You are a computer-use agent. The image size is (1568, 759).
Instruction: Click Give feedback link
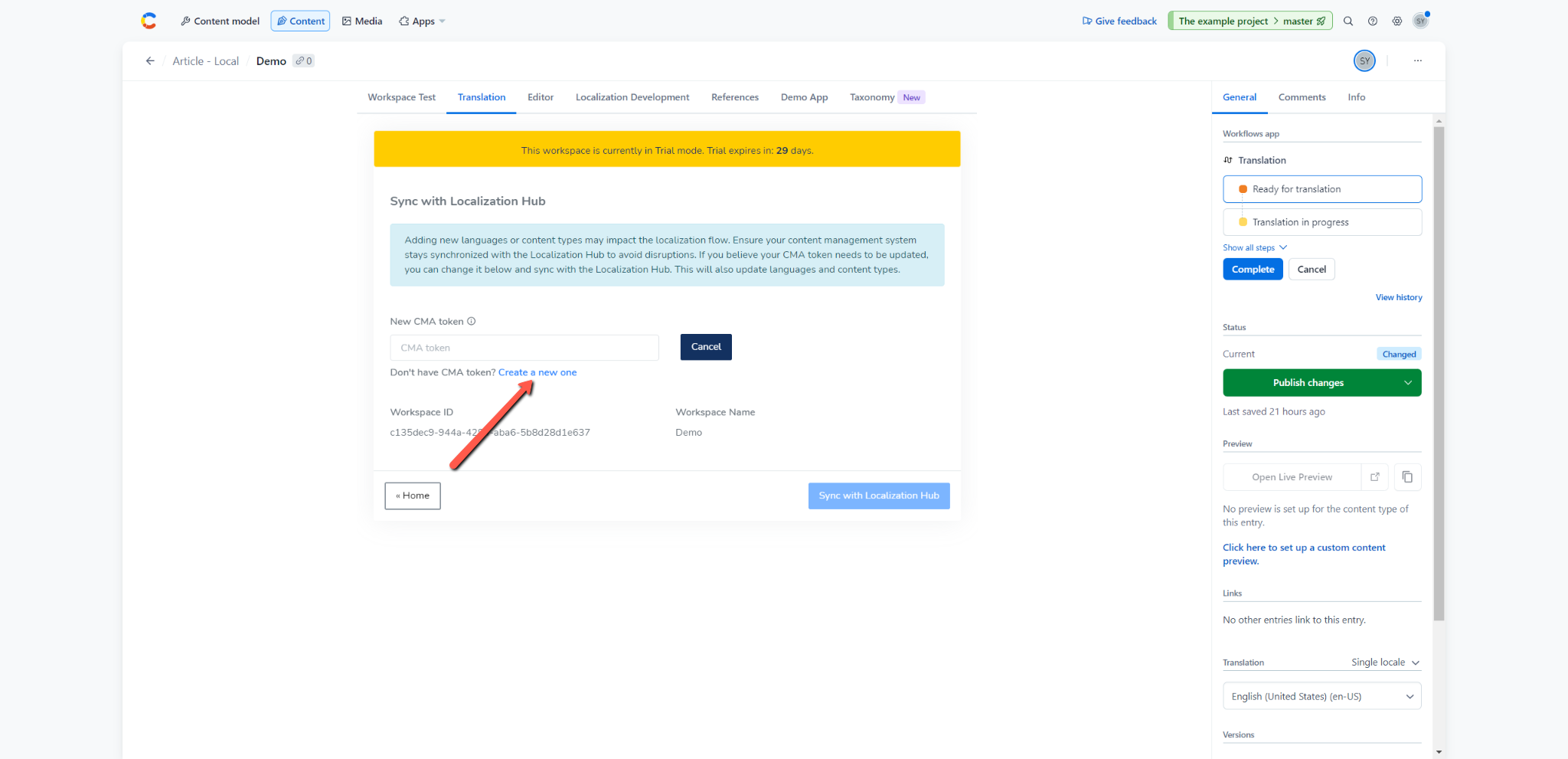point(1119,21)
